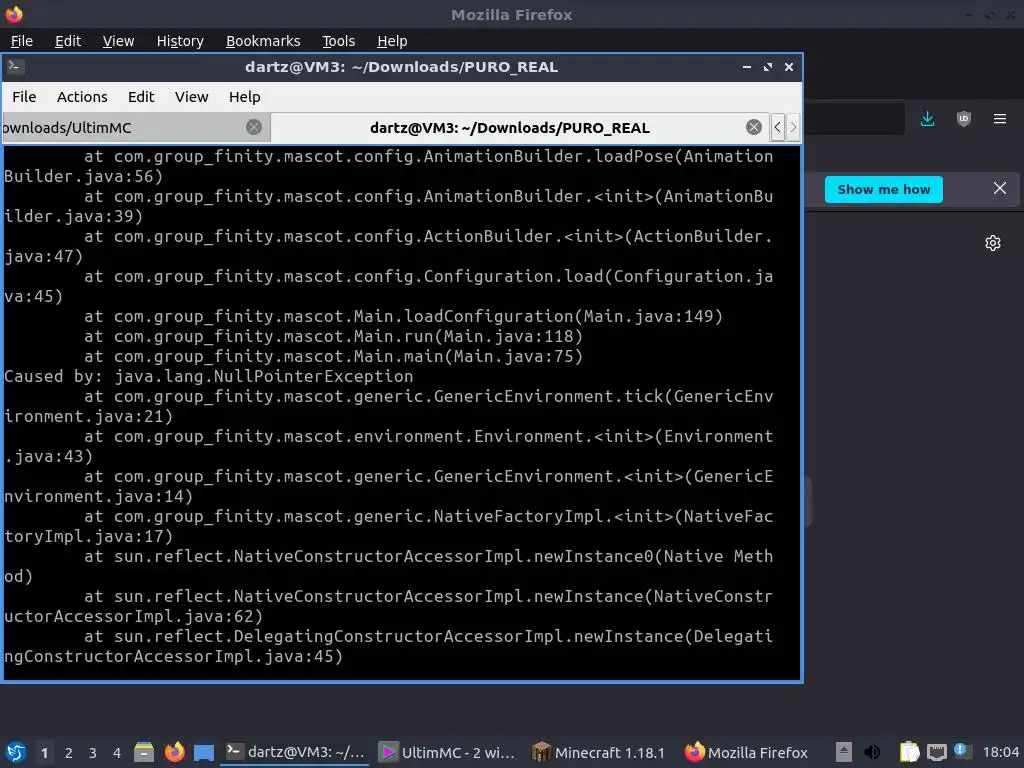
Task: Click the 'DelegatingConstructorAccessorImpl.newInstance' line
Action: (x=389, y=646)
